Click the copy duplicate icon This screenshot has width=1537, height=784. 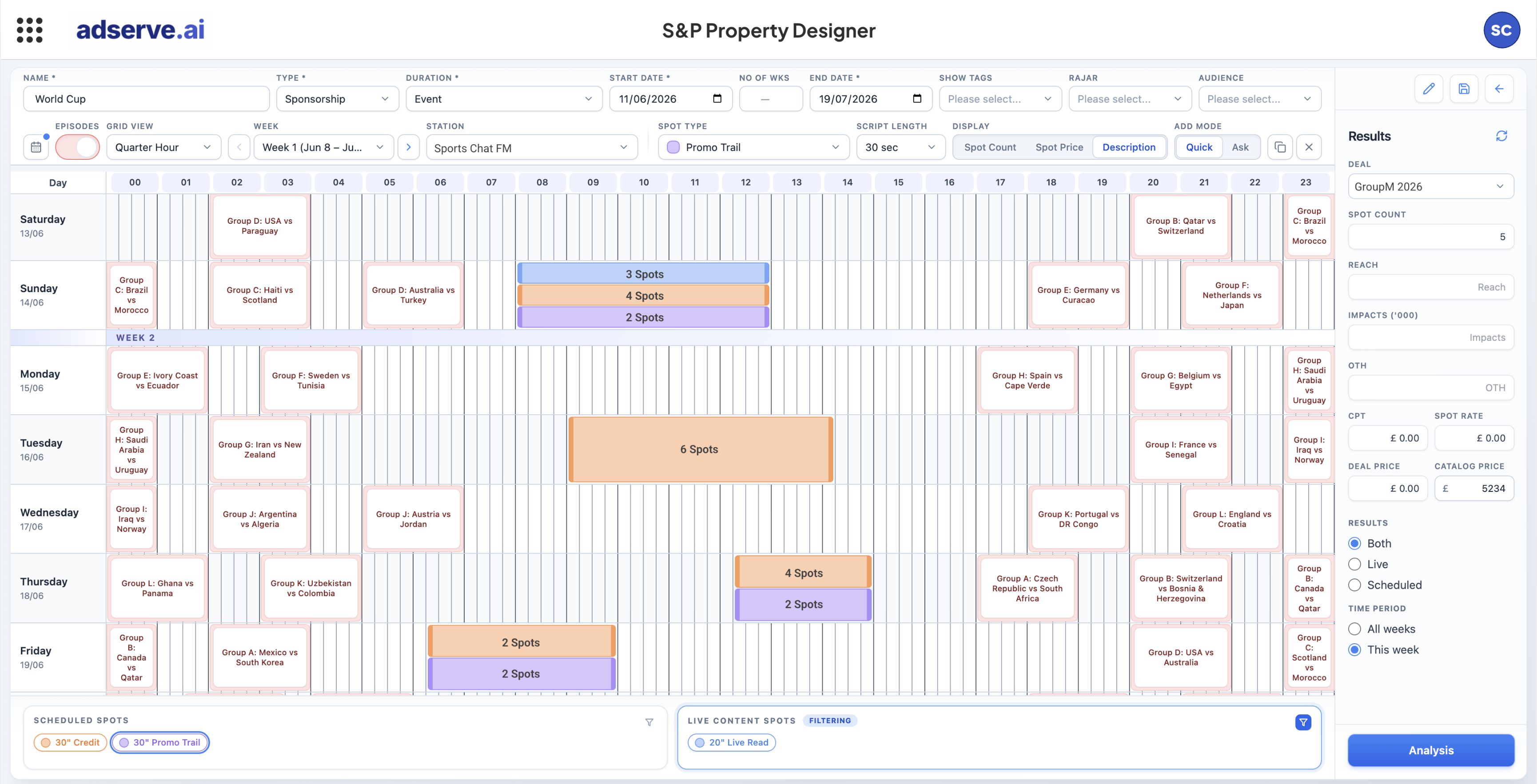(x=1280, y=147)
